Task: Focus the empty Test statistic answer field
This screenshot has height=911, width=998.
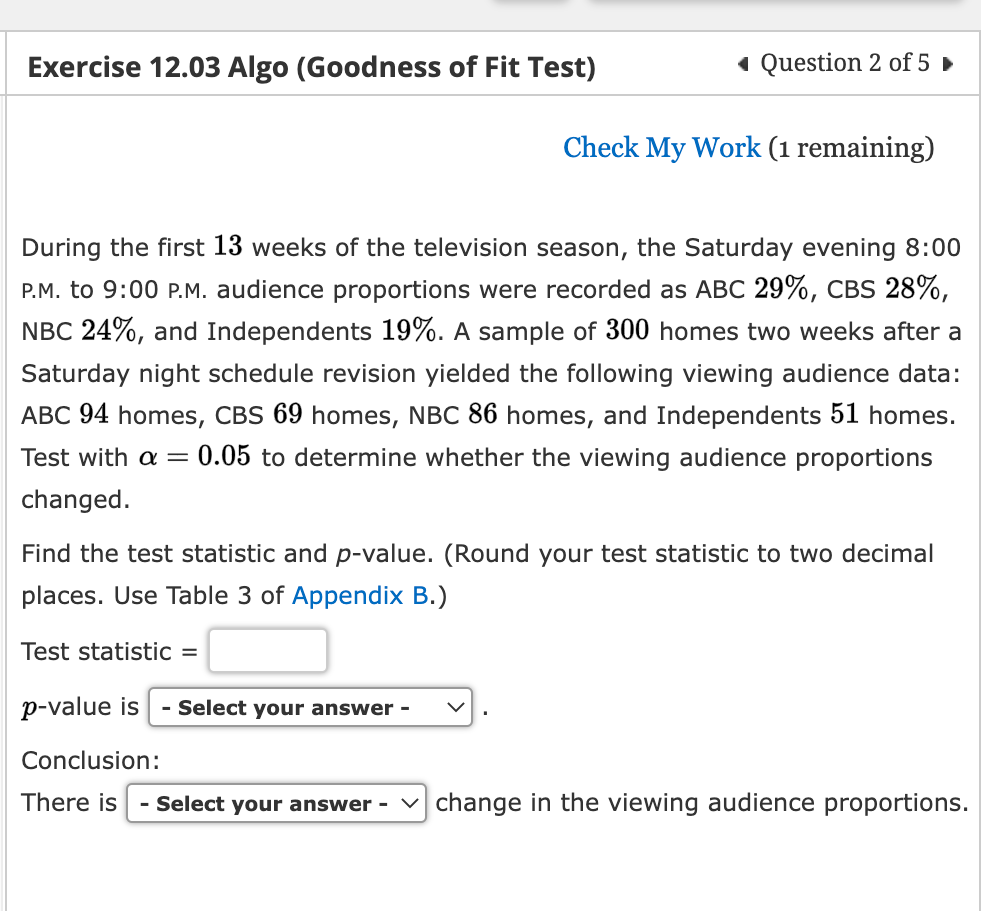Action: point(268,650)
